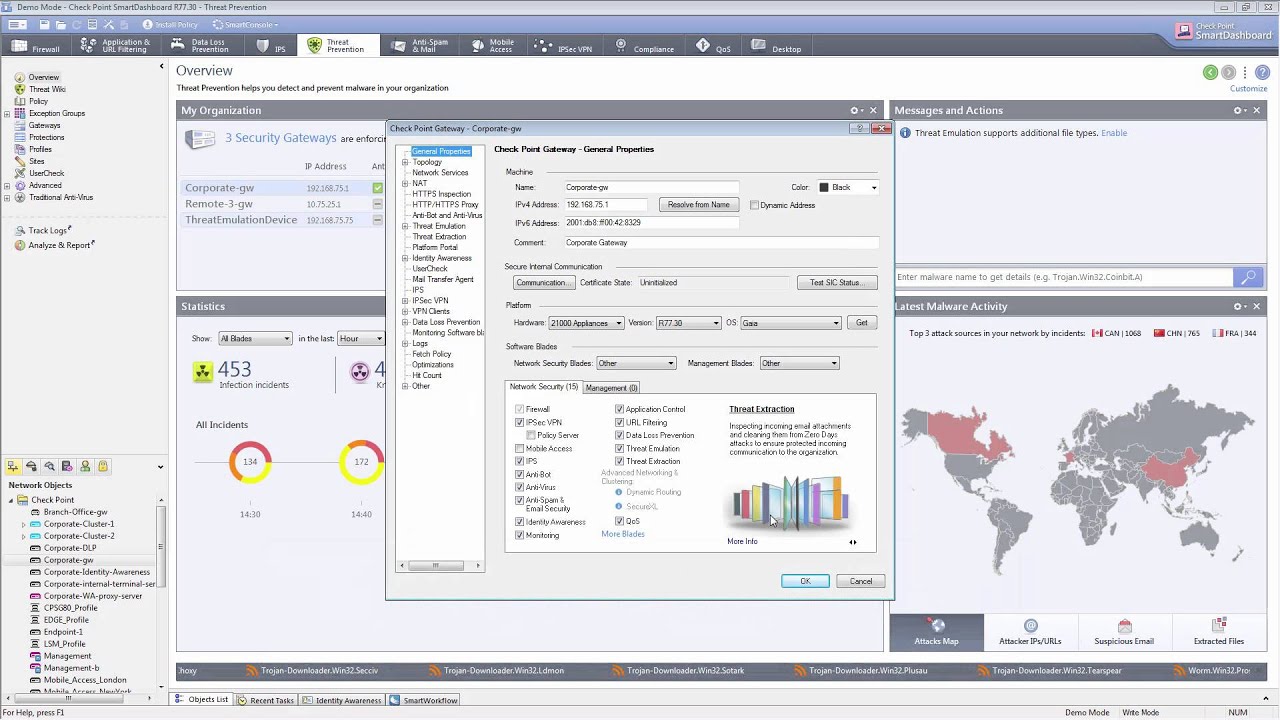The width and height of the screenshot is (1280, 720).
Task: Click the Open folder icon in top toolbar
Action: coord(61,24)
